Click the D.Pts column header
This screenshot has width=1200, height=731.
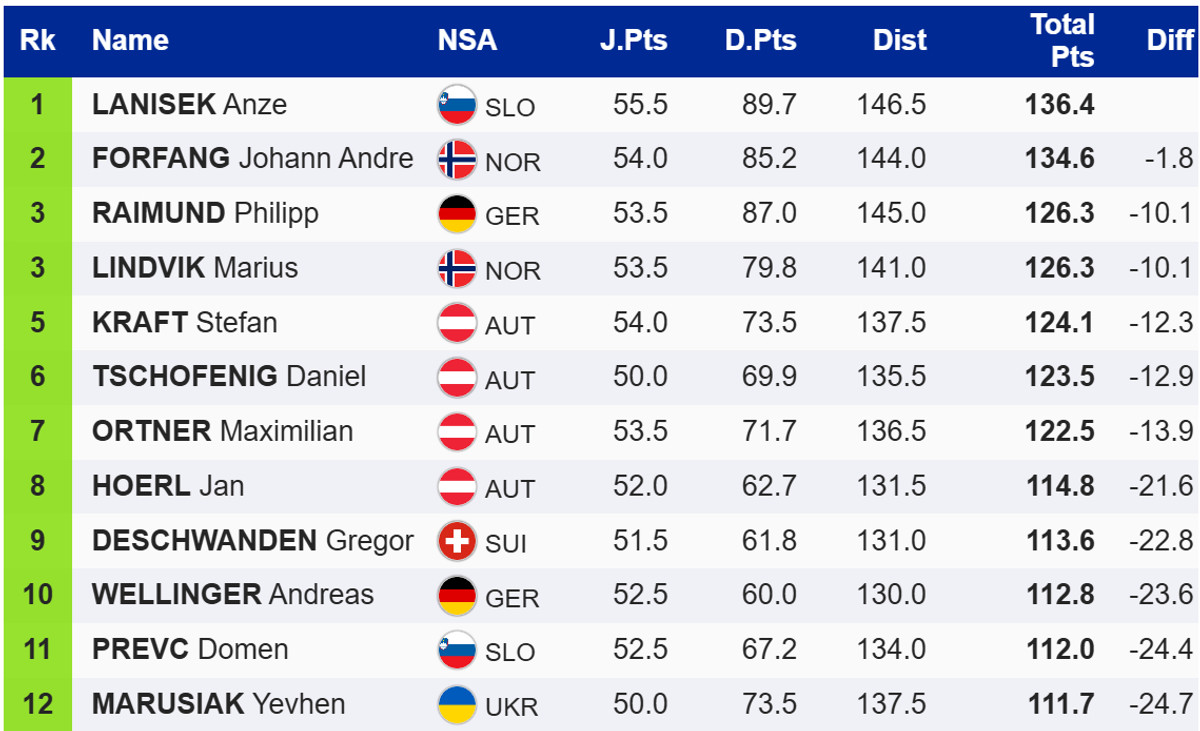[761, 40]
